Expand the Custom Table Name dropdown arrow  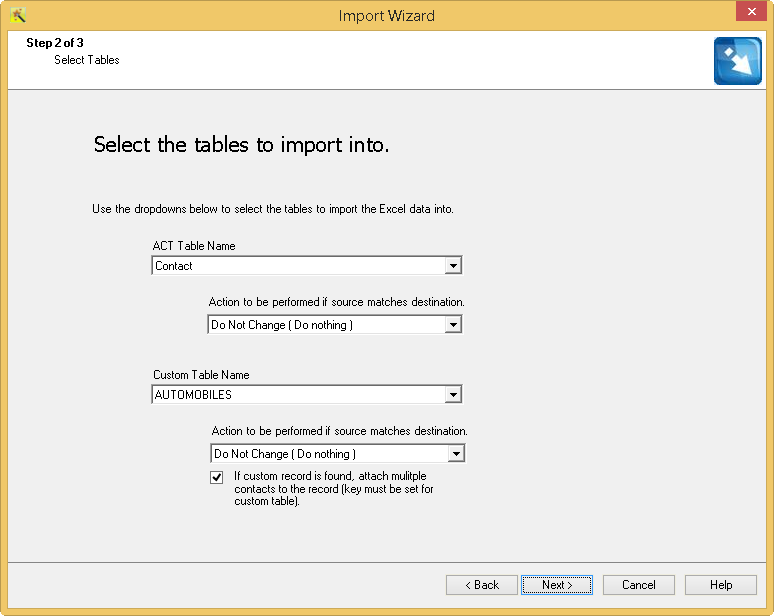click(x=453, y=394)
